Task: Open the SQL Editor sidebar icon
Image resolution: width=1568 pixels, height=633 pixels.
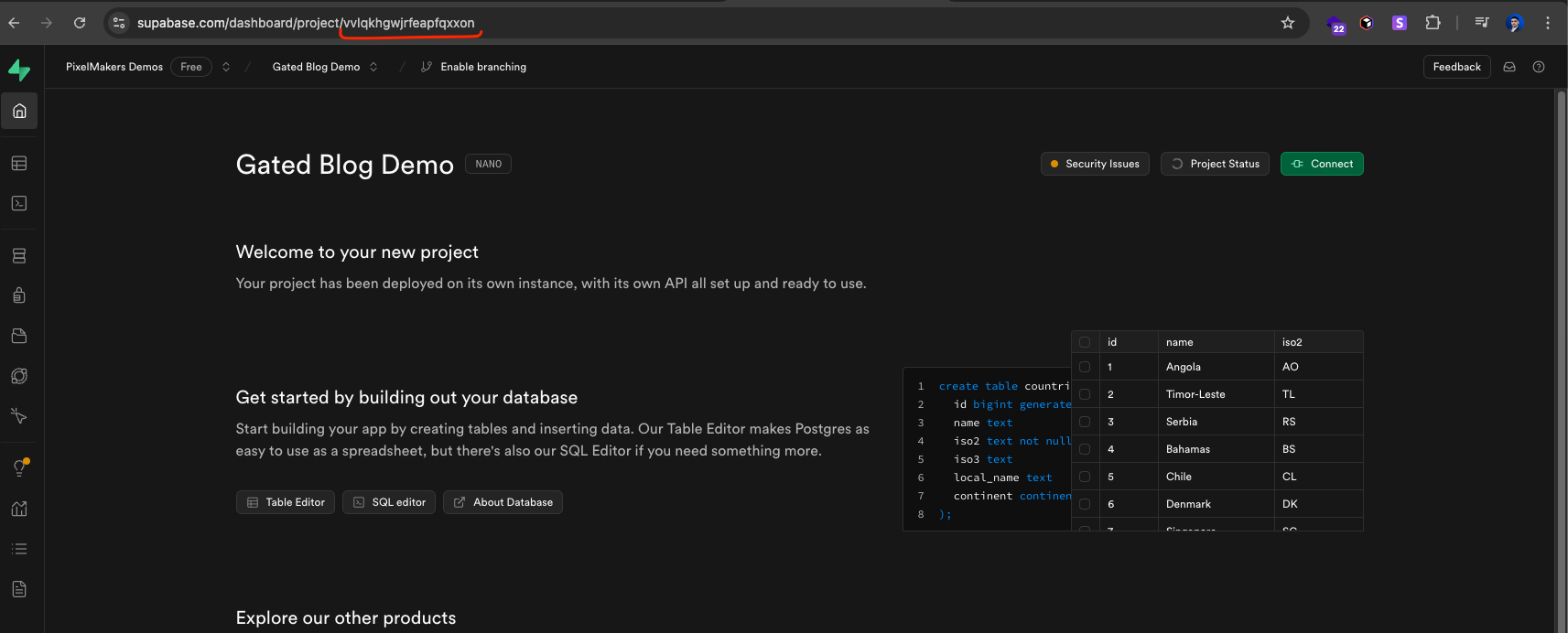Action: coord(19,203)
